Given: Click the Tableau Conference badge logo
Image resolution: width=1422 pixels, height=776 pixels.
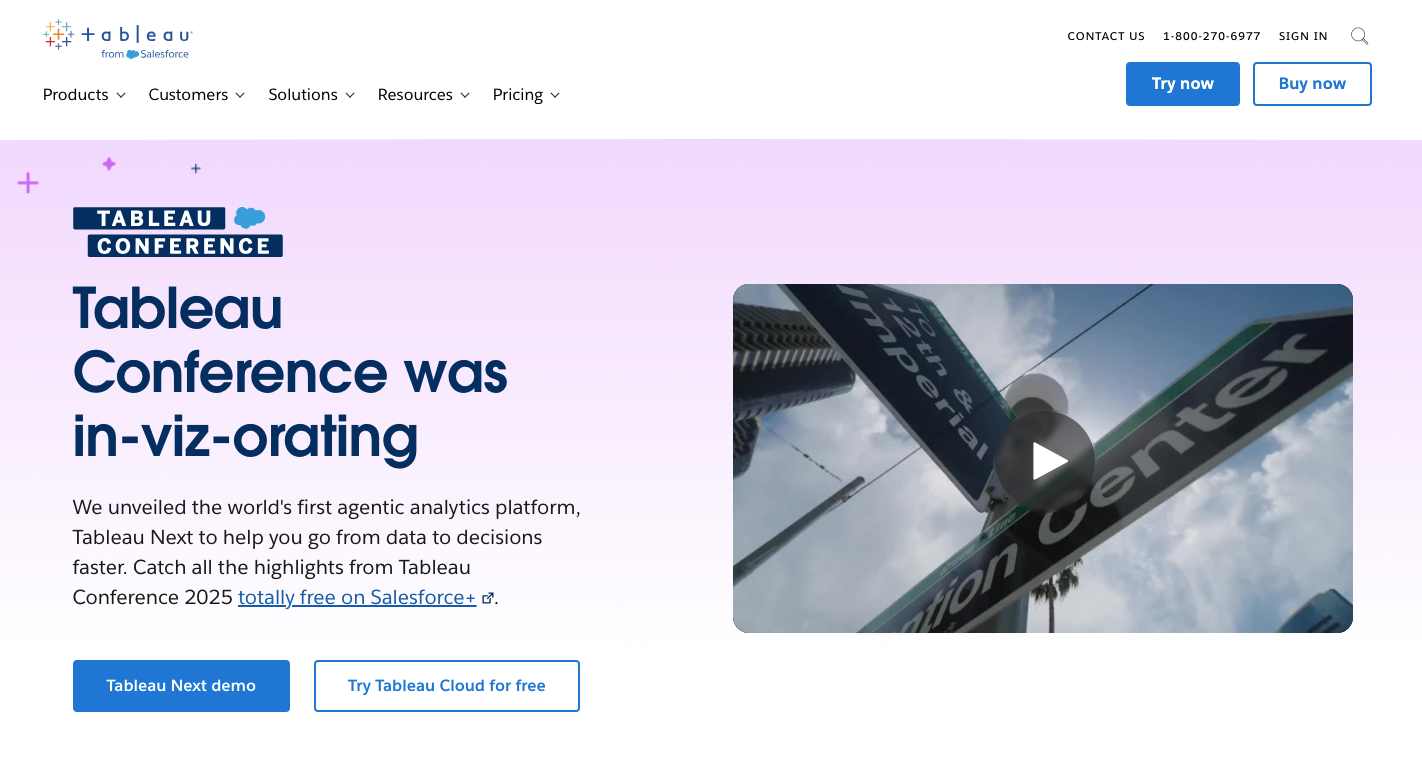Looking at the screenshot, I should (x=178, y=232).
